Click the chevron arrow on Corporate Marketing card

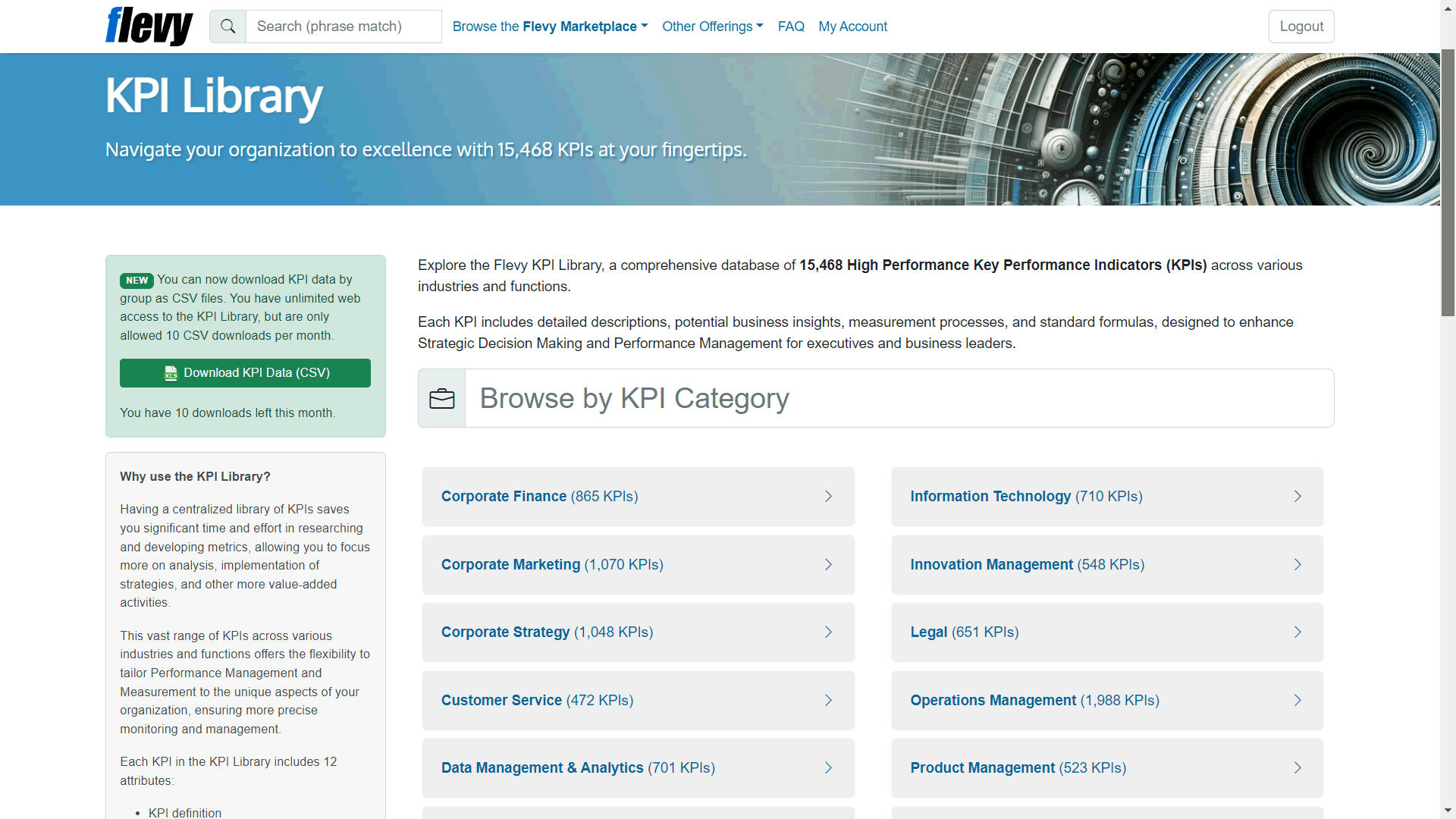coord(828,565)
